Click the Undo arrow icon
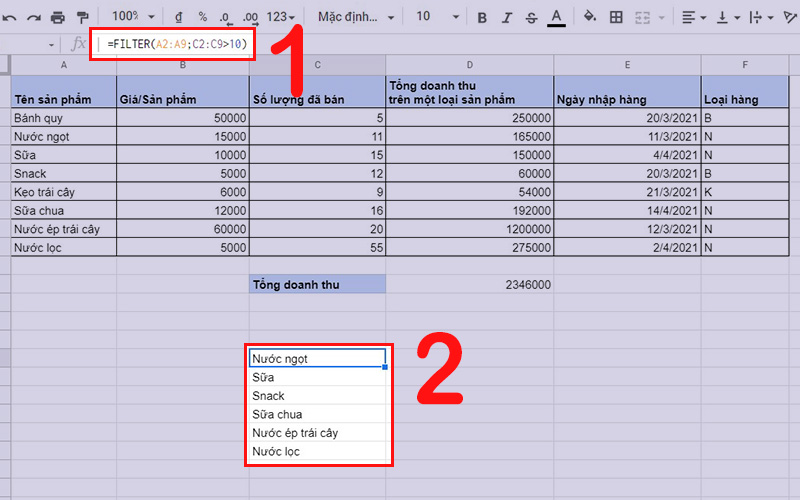The height and width of the screenshot is (500, 800). (8, 17)
